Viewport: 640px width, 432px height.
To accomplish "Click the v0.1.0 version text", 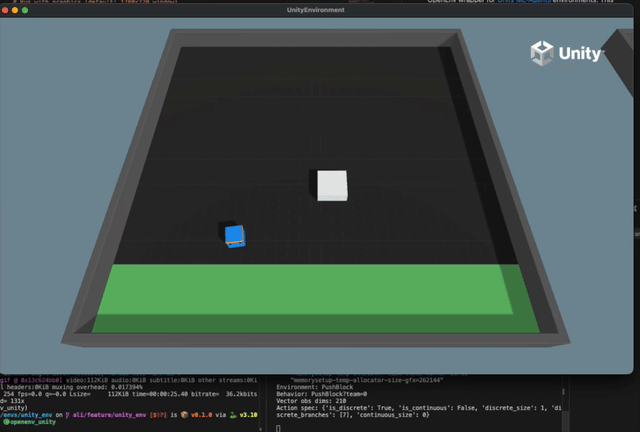I will (x=201, y=415).
